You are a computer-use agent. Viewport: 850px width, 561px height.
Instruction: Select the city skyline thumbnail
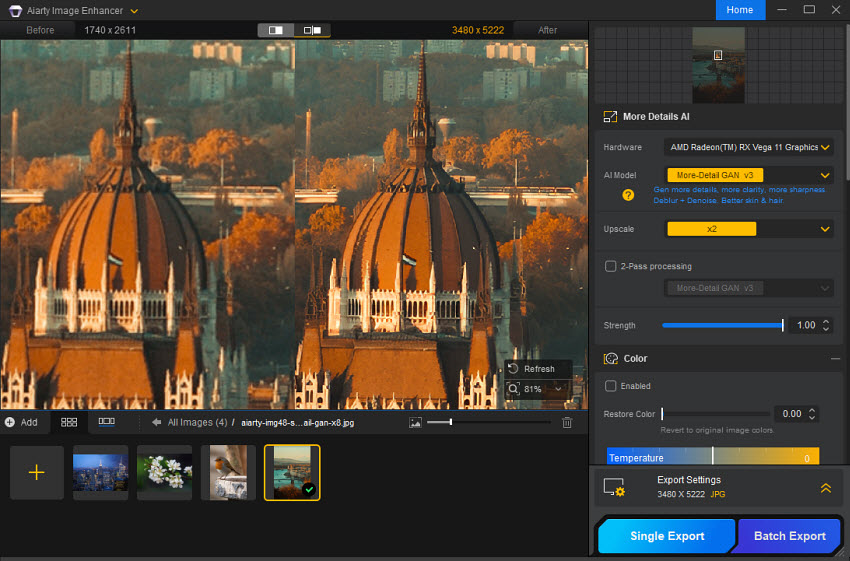(x=100, y=472)
